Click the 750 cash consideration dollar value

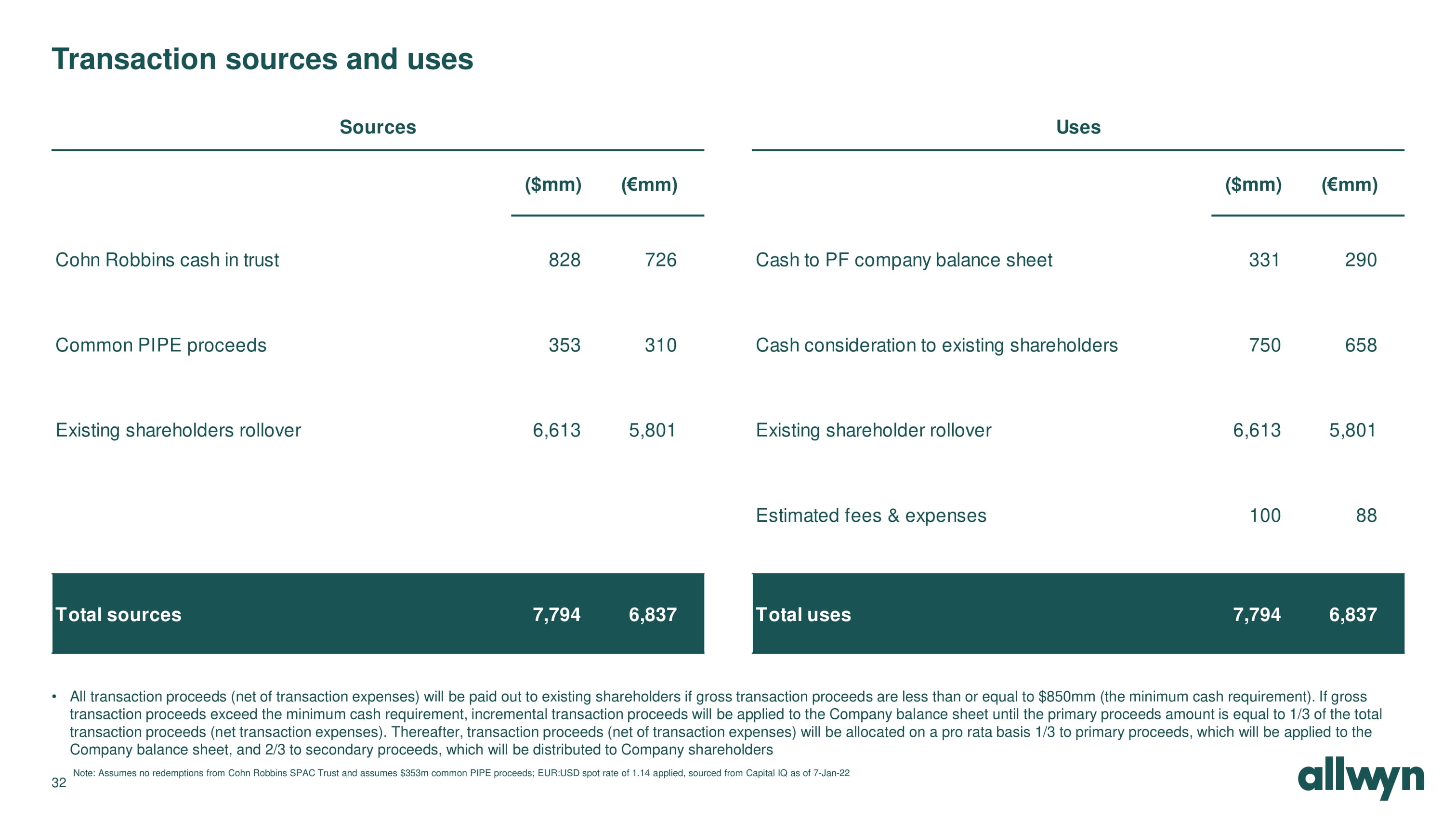[1264, 345]
